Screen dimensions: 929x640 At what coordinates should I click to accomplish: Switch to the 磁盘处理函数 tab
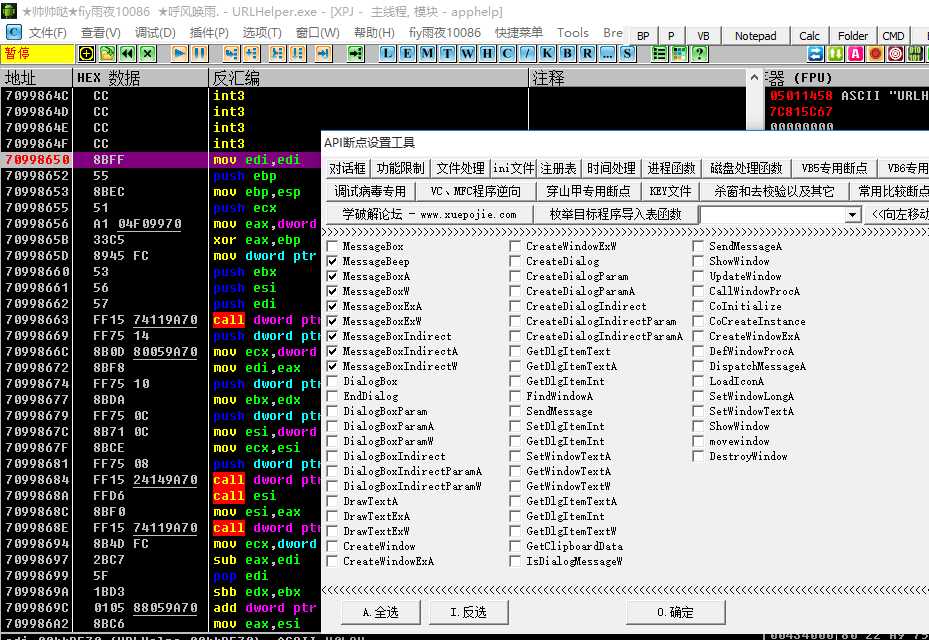tap(746, 168)
